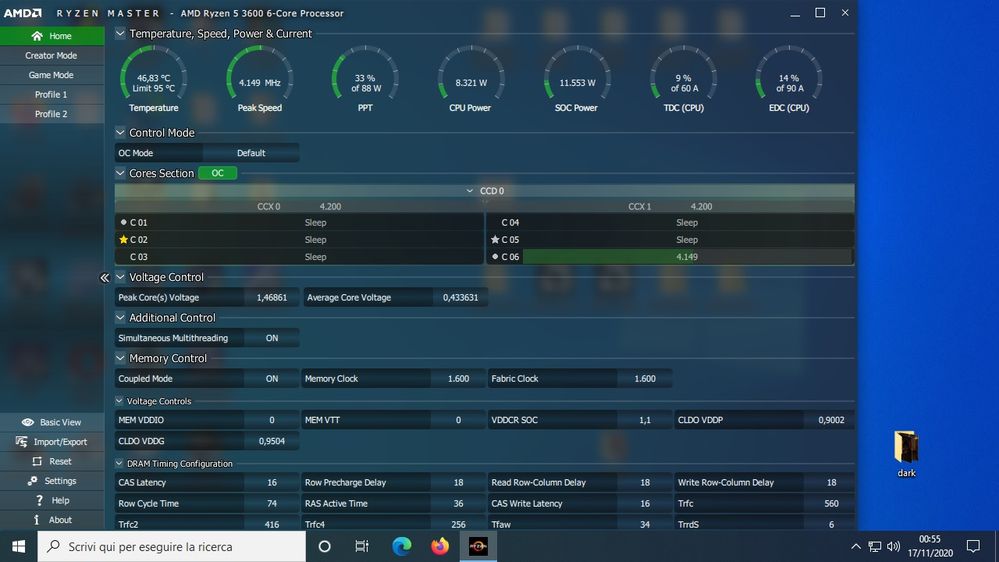This screenshot has width=999, height=562.
Task: Click CLDO VDDP value 0,9002
Action: point(831,420)
